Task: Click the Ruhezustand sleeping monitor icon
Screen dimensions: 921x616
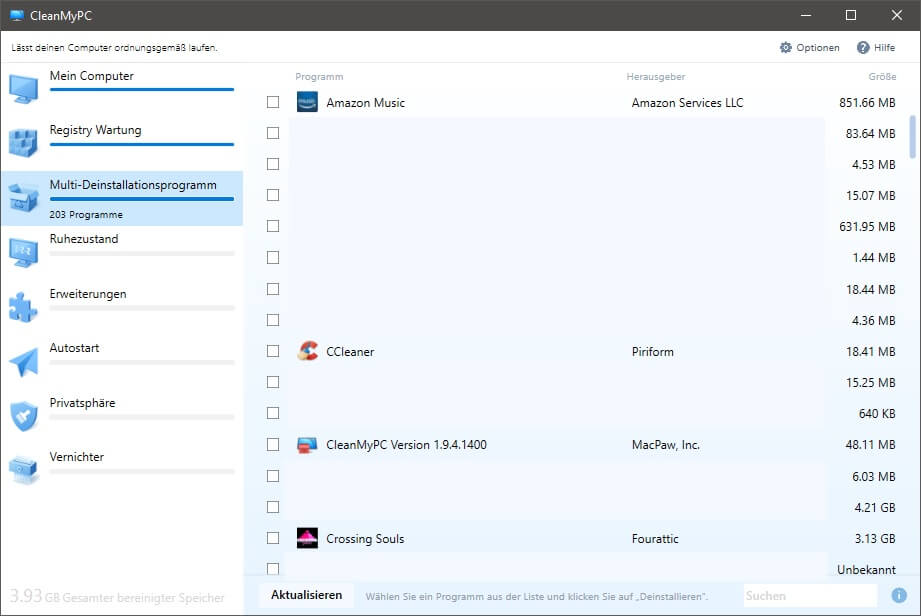Action: coord(23,252)
